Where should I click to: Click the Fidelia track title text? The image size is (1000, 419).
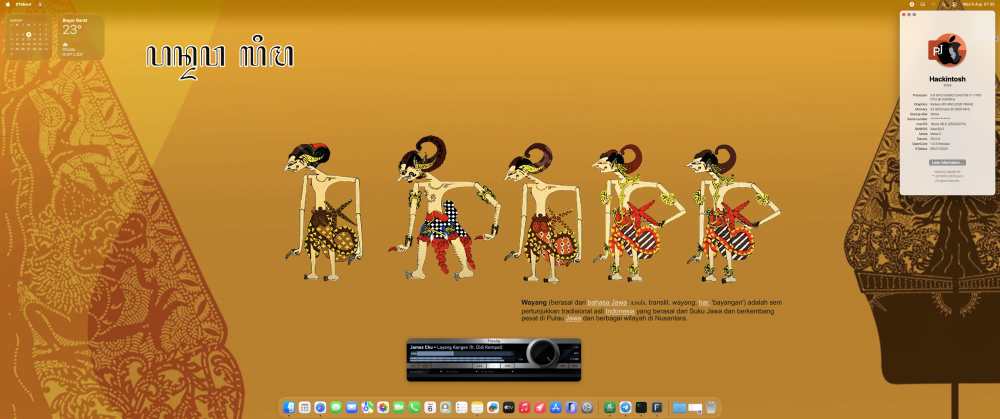coord(456,348)
